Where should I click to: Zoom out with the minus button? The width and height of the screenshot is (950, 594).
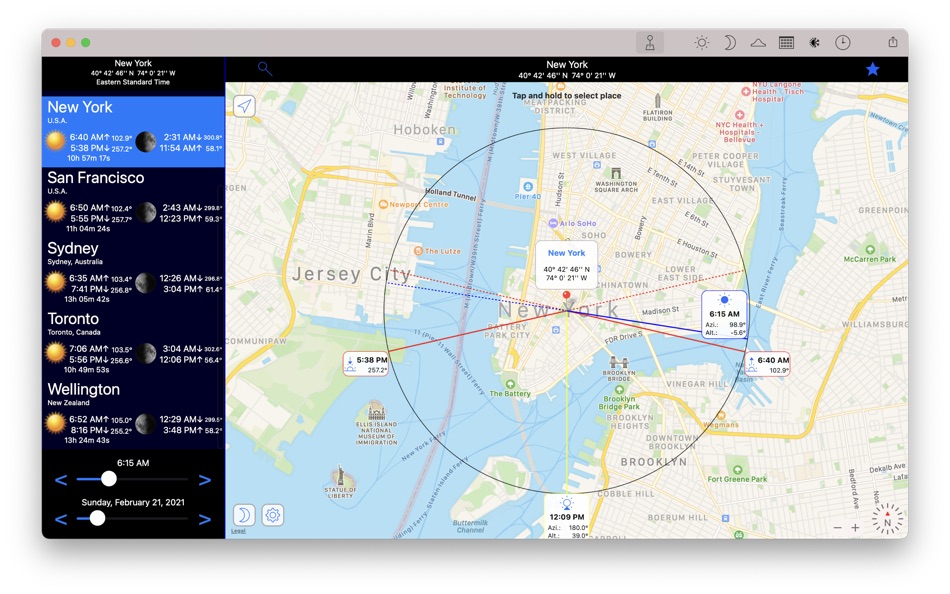(837, 528)
